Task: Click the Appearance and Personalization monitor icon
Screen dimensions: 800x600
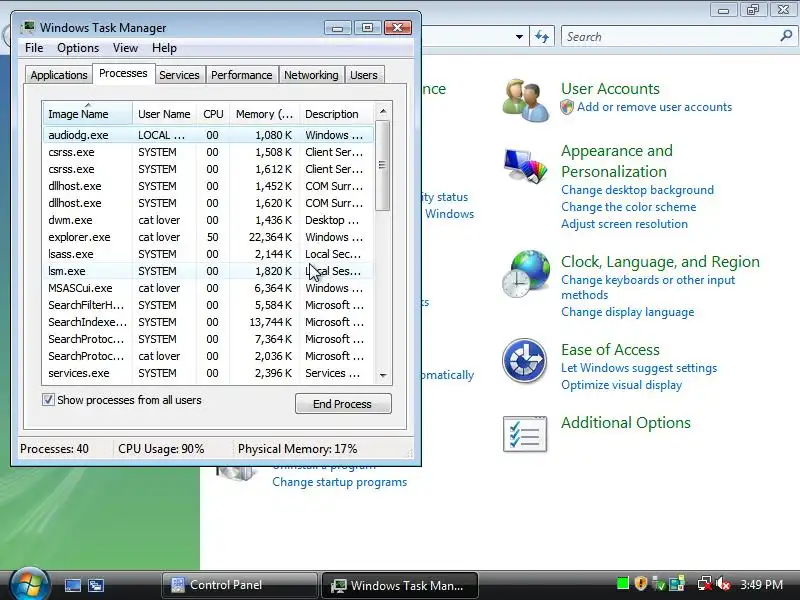Action: tap(525, 165)
